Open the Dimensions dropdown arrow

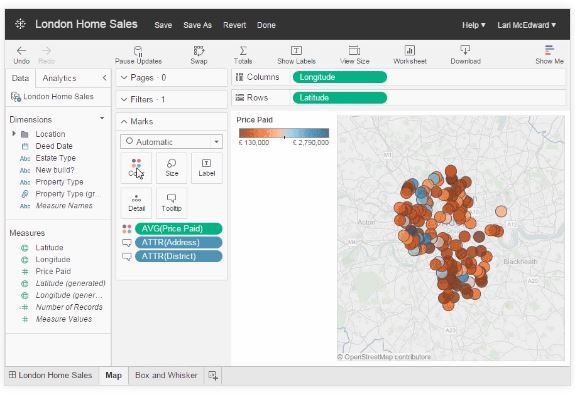point(102,118)
